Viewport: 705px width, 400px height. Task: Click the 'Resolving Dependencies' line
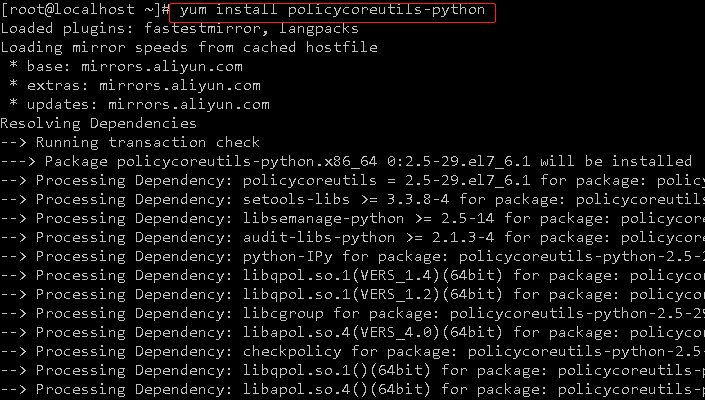click(98, 124)
